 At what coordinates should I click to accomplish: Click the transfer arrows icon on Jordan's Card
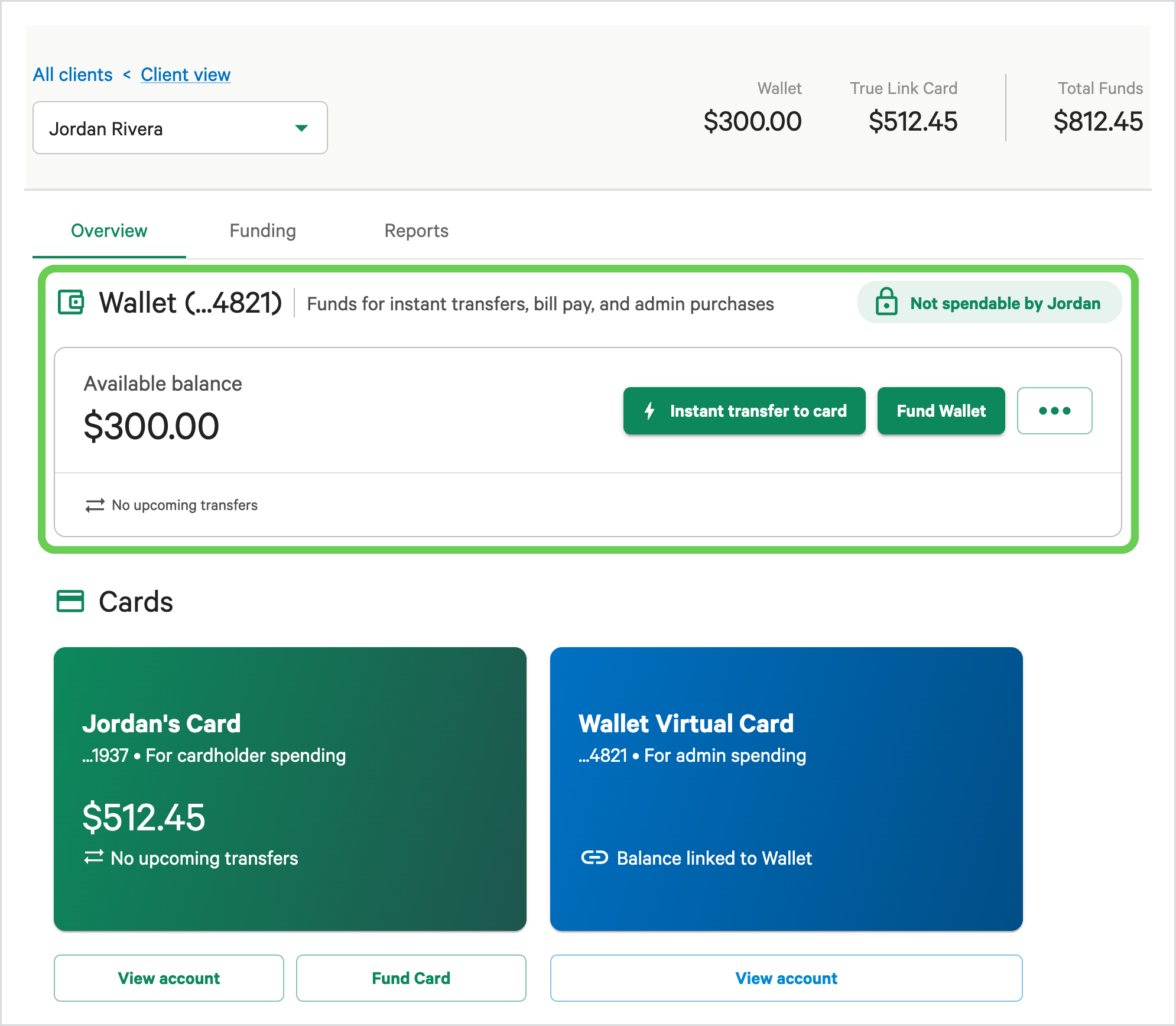point(94,857)
